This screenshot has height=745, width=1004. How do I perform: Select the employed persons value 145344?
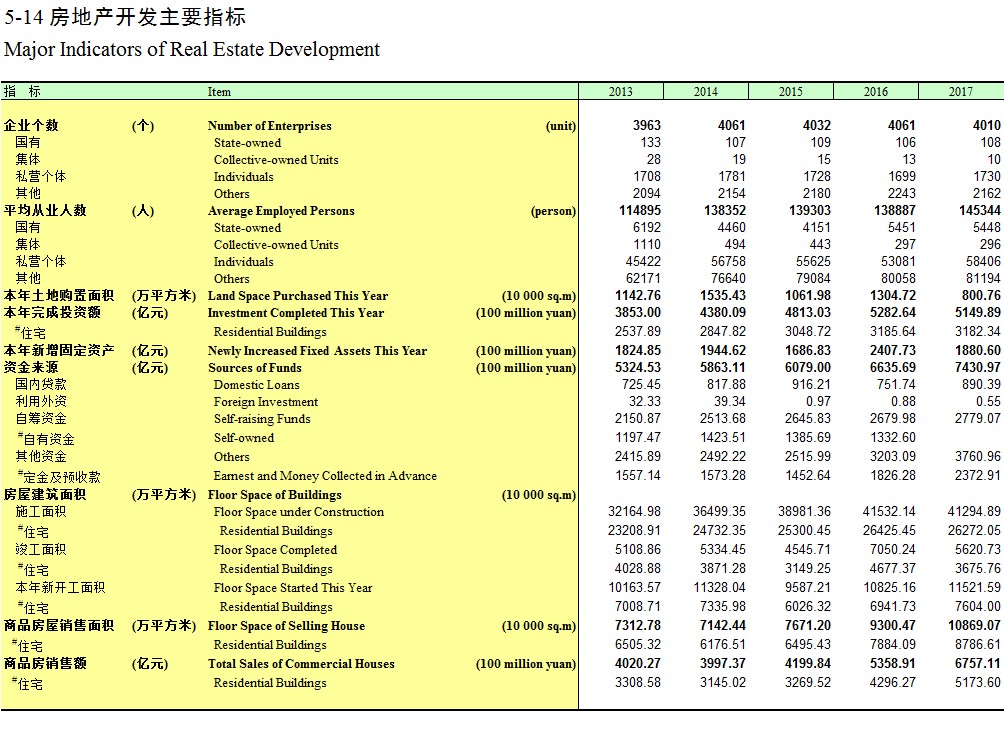(980, 211)
